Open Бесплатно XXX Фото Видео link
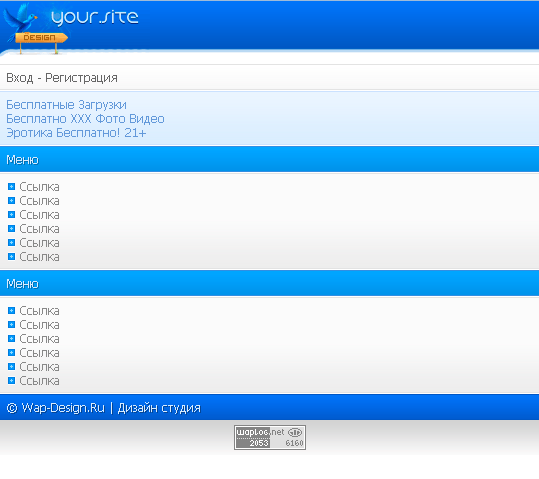The width and height of the screenshot is (539, 479). coord(85,119)
